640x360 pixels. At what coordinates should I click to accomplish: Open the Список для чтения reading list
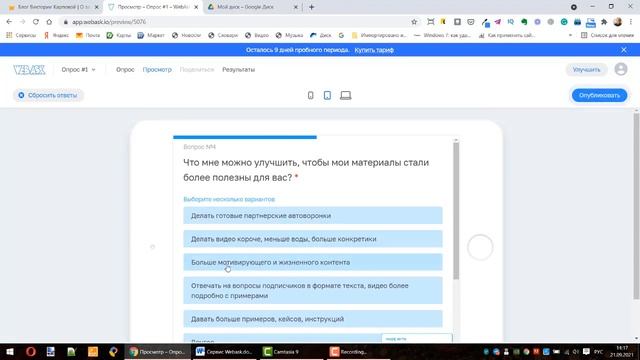[607, 36]
